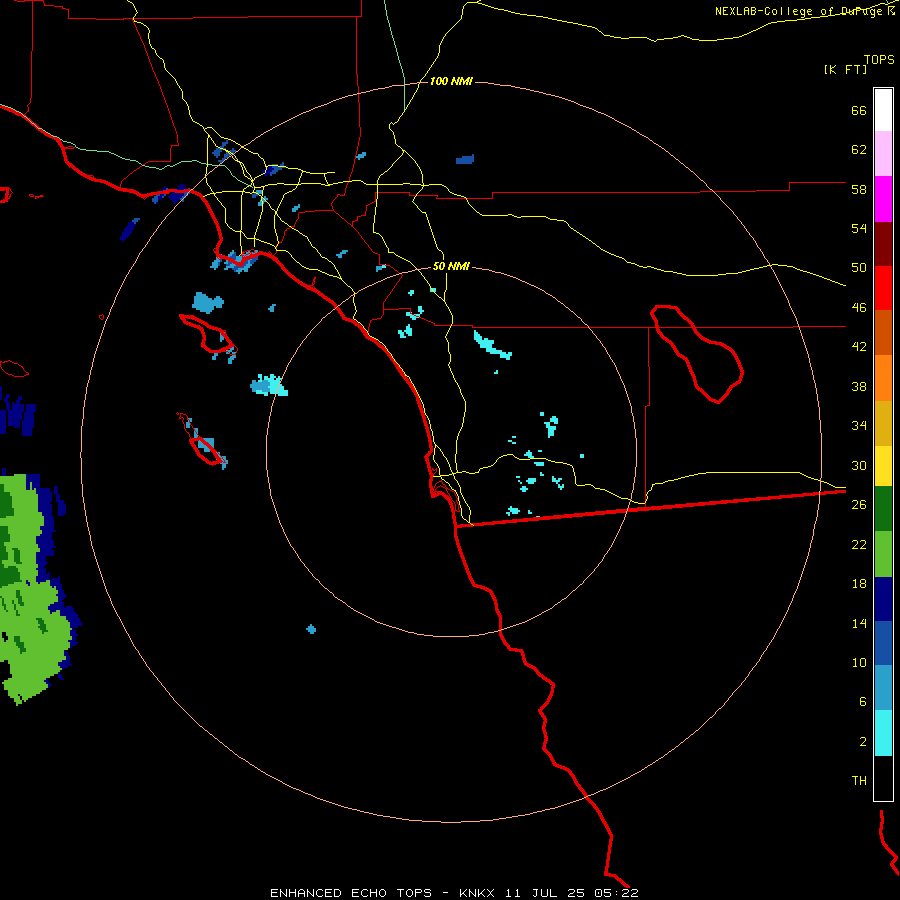Click the "14" legend value

(x=859, y=623)
